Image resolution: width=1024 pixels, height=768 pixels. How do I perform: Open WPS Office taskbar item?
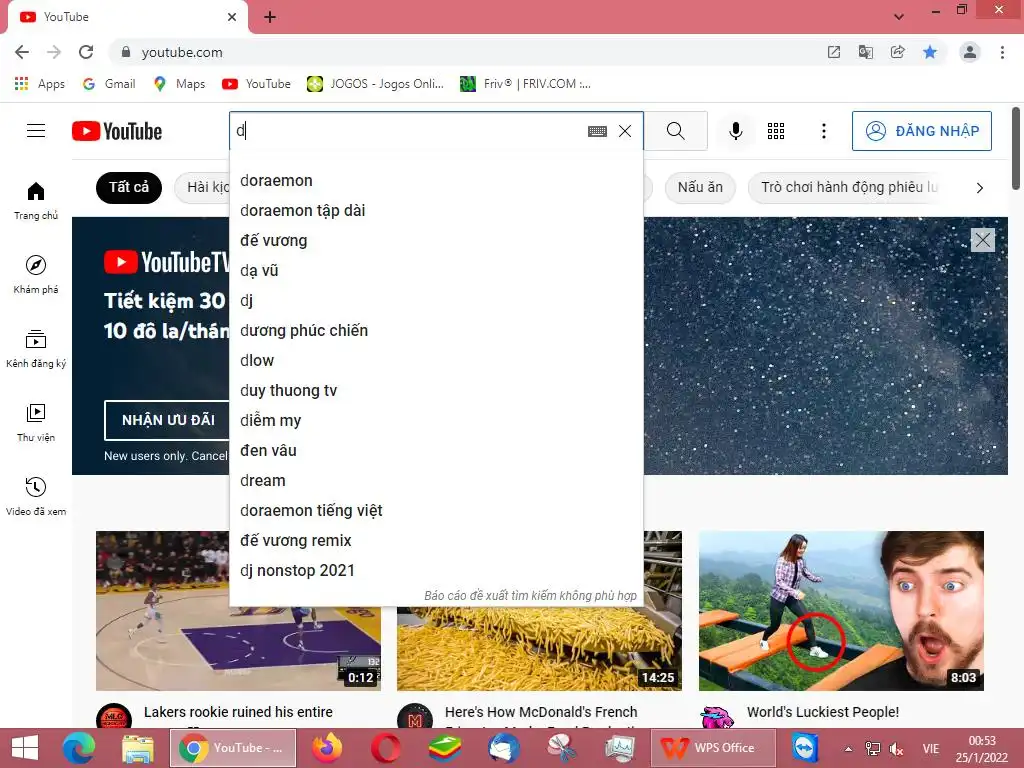(x=713, y=748)
